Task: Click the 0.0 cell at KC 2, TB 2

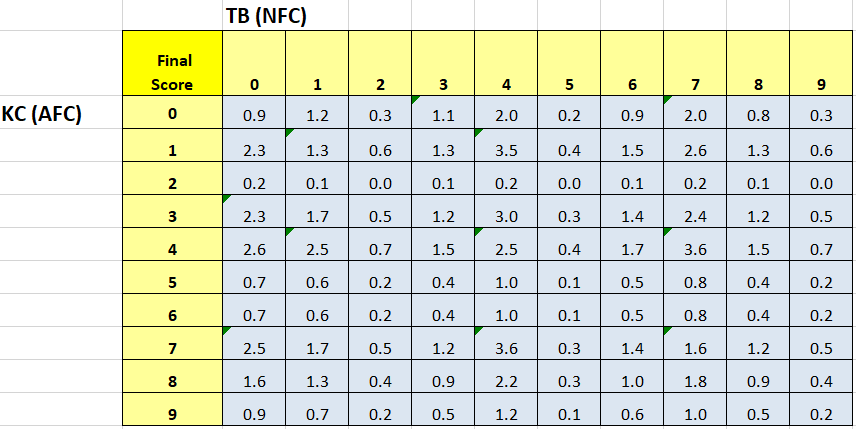Action: point(380,183)
